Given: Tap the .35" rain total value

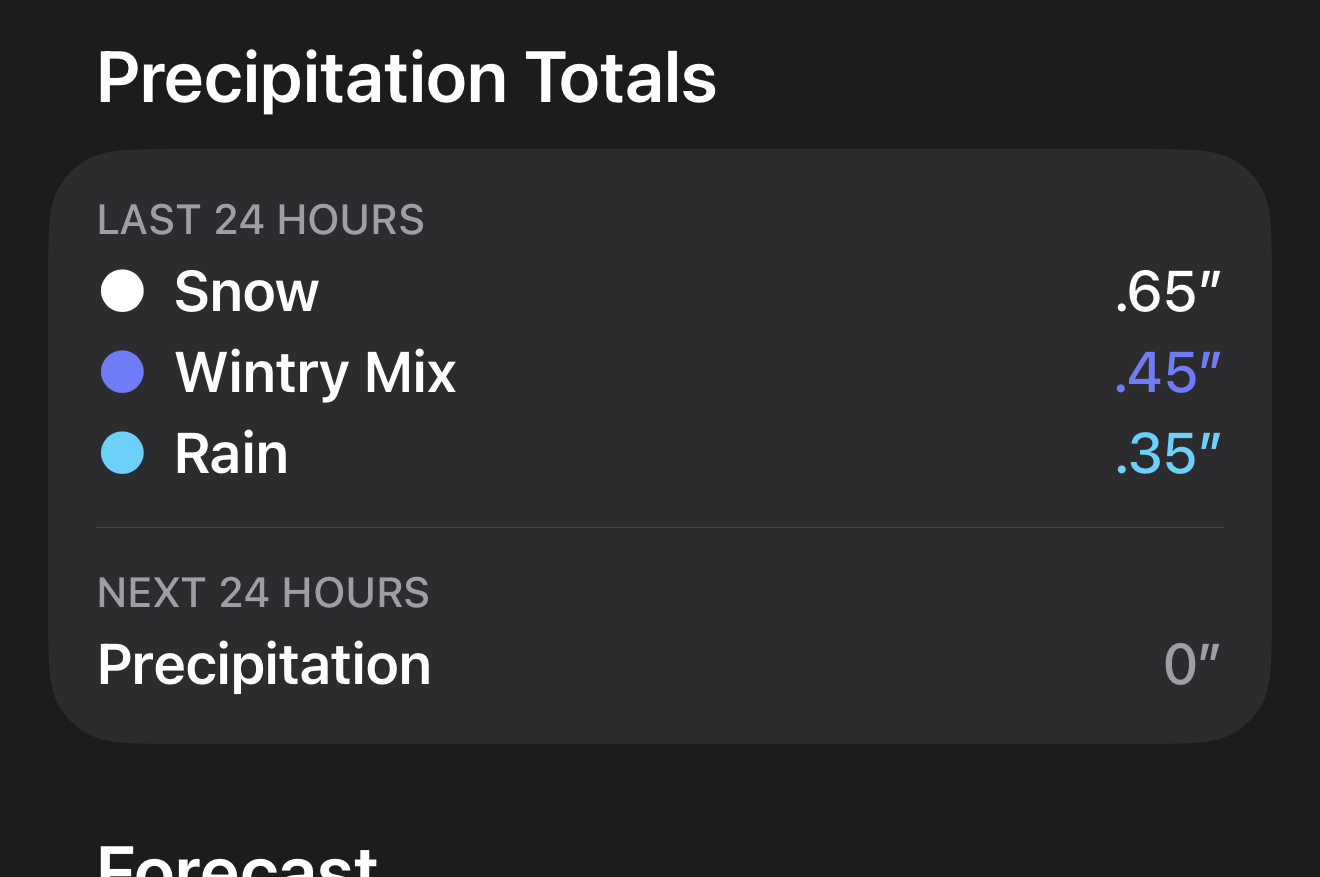Looking at the screenshot, I should pos(1168,454).
